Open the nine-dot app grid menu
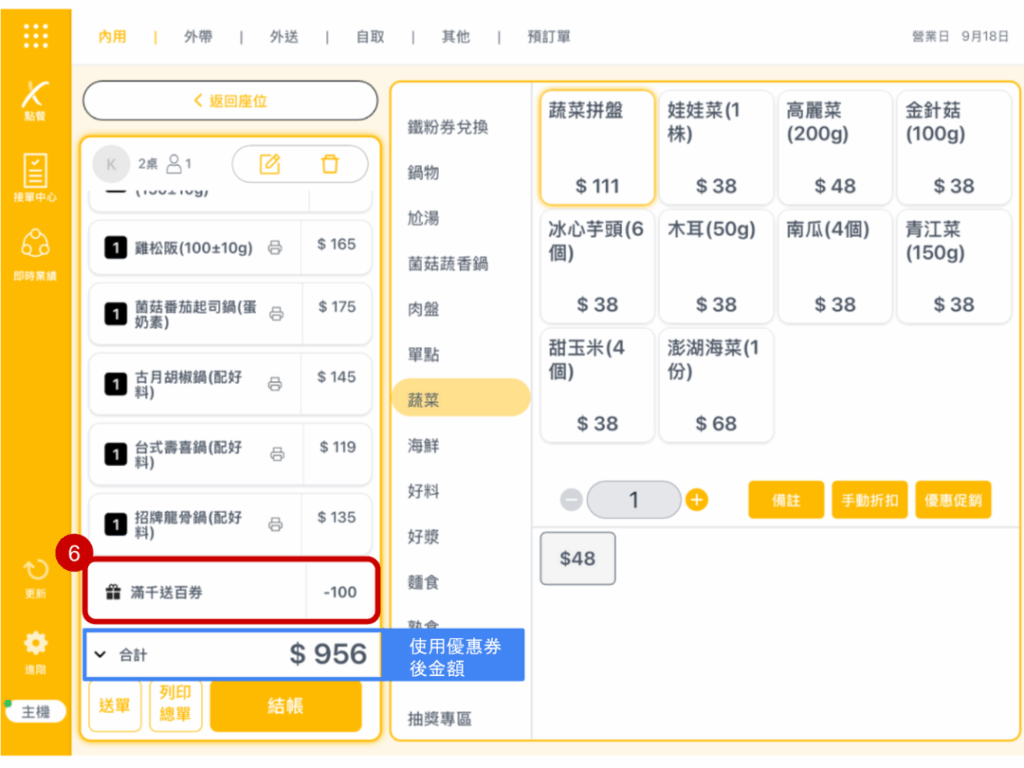The width and height of the screenshot is (1024, 768). (x=35, y=36)
